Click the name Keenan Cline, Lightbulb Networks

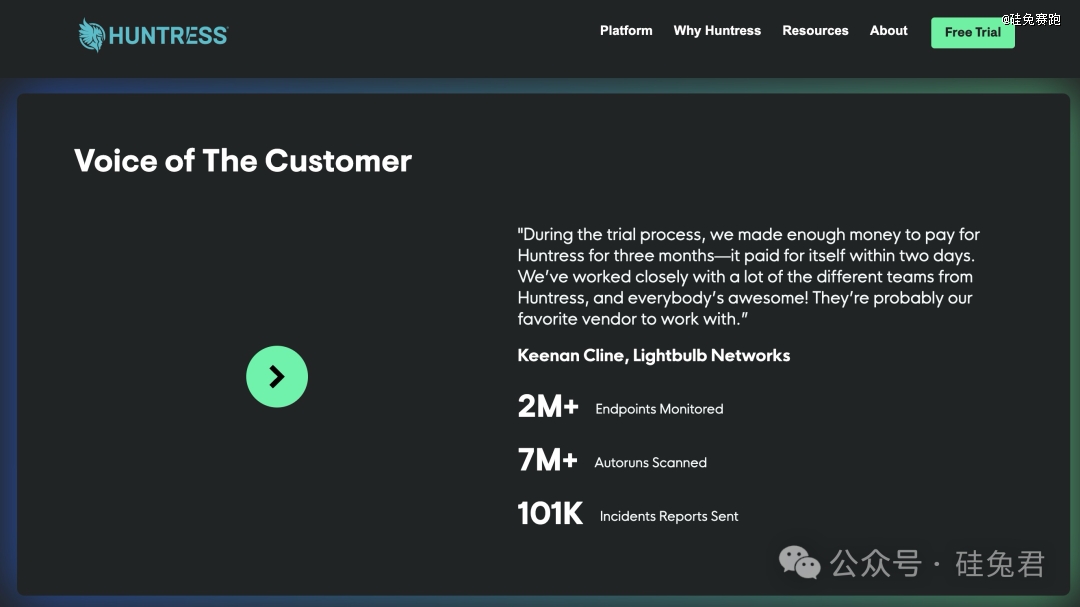[x=654, y=355]
